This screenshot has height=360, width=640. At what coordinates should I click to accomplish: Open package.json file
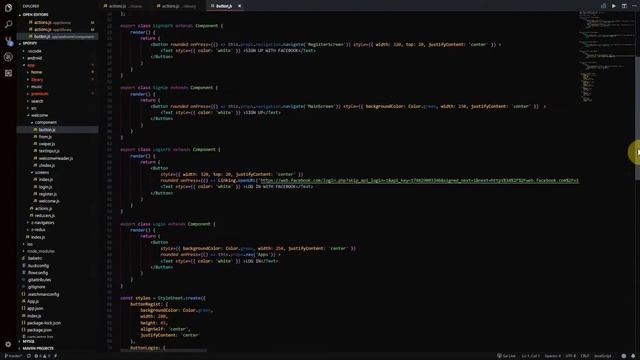coord(39,330)
